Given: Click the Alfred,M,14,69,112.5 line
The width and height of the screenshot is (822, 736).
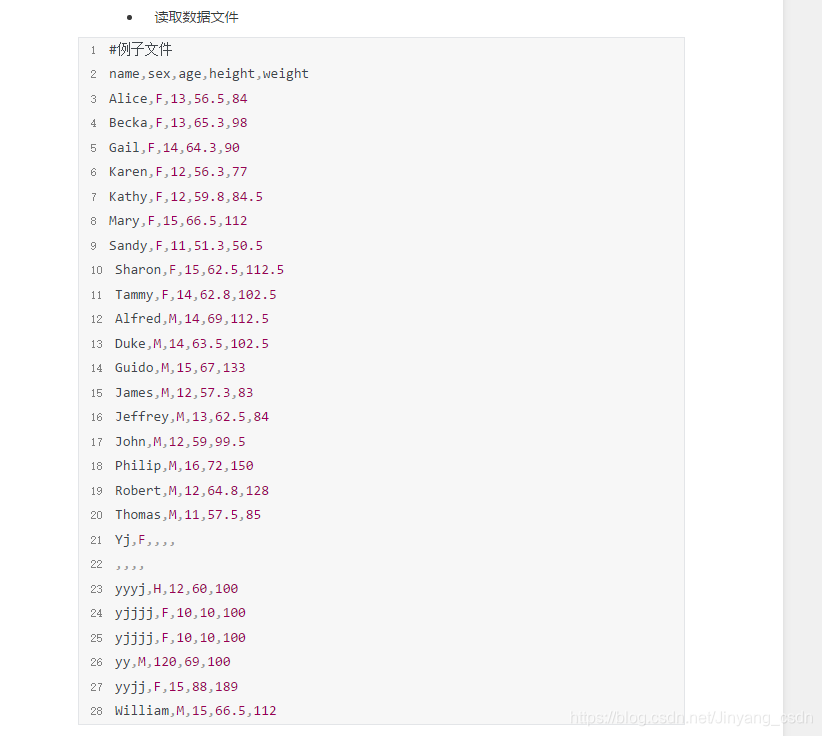Looking at the screenshot, I should coord(192,319).
